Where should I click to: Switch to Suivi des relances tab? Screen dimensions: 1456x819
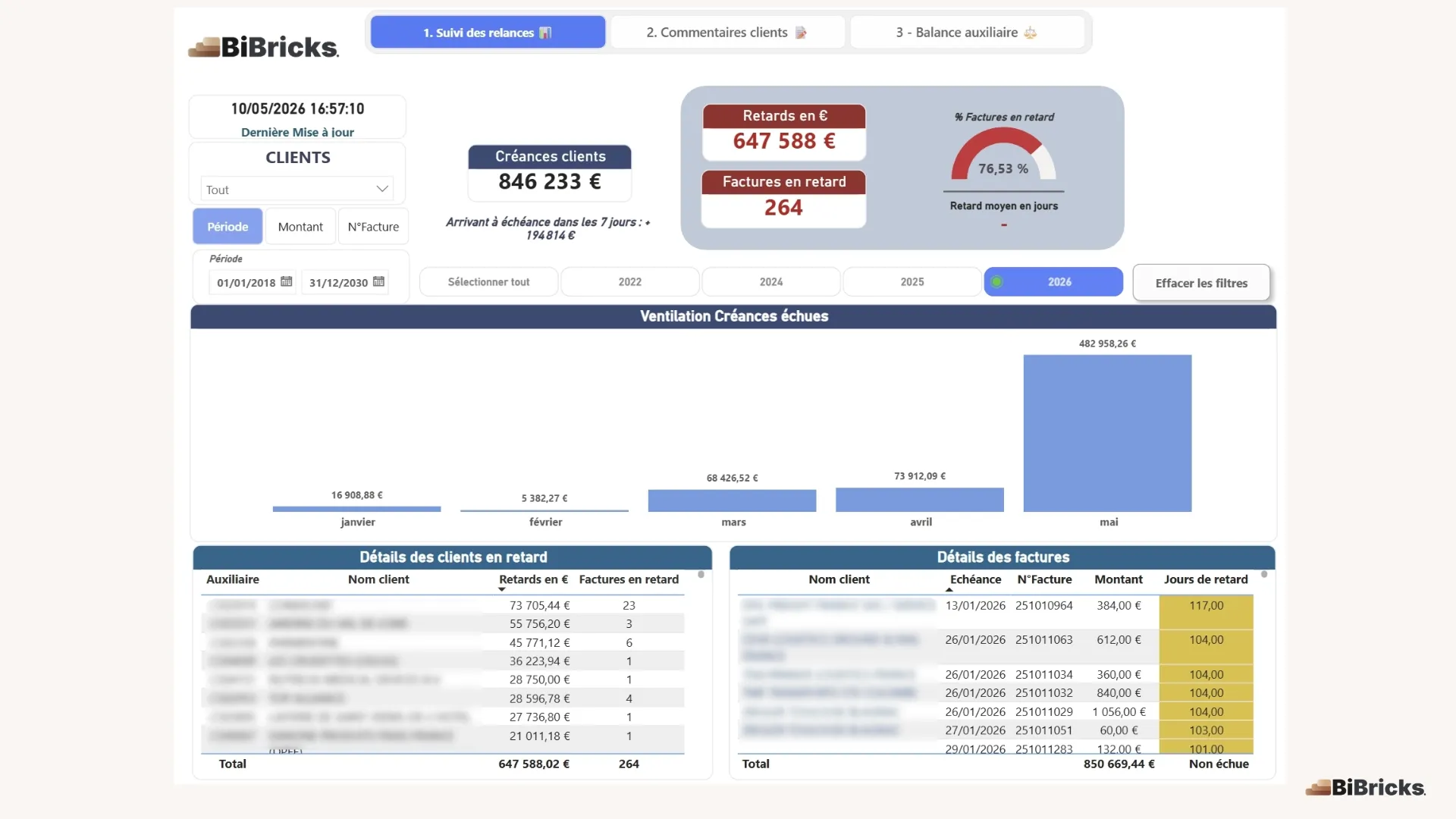[488, 33]
